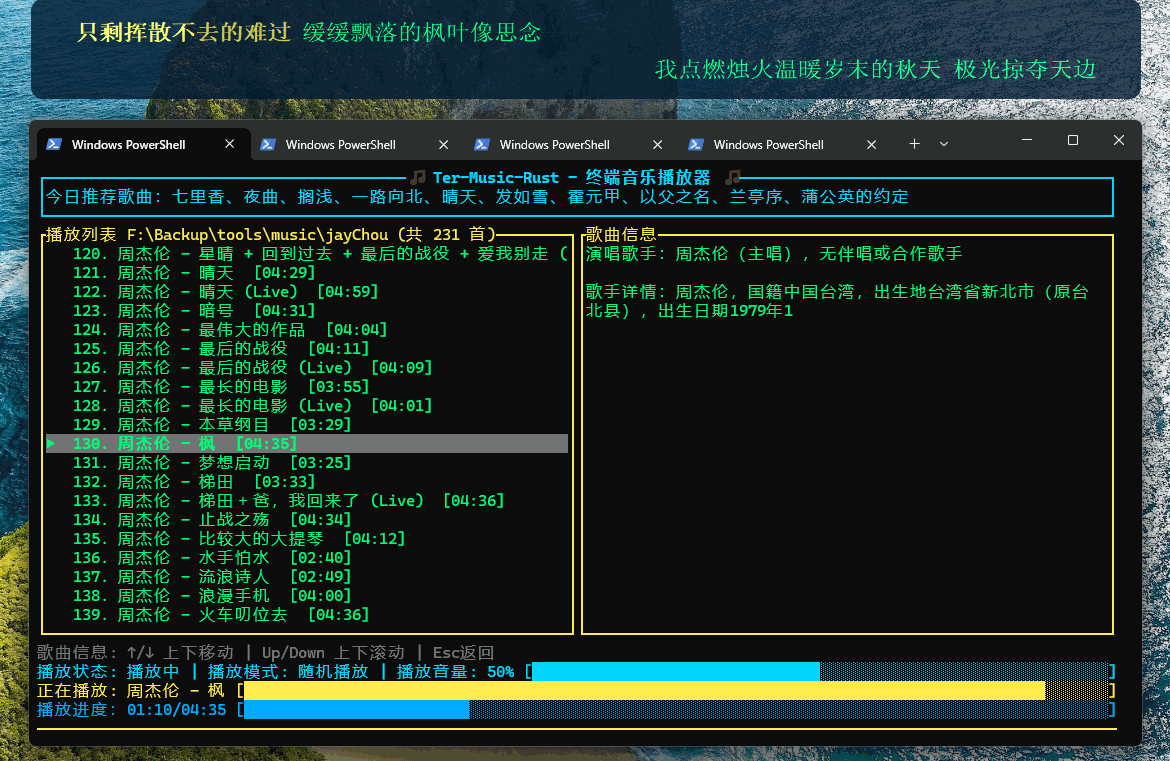Click the blue playback progress bar
Image resolution: width=1170 pixels, height=761 pixels.
pos(677,710)
